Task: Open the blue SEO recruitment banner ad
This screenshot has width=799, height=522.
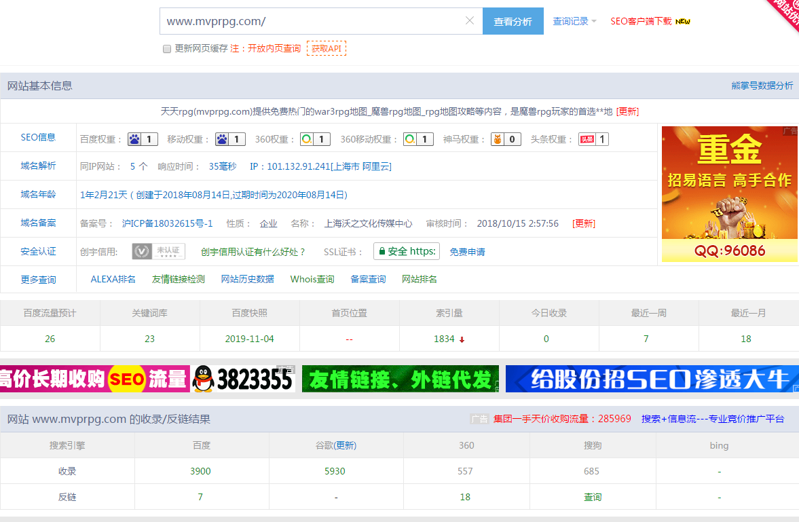Action: click(652, 379)
